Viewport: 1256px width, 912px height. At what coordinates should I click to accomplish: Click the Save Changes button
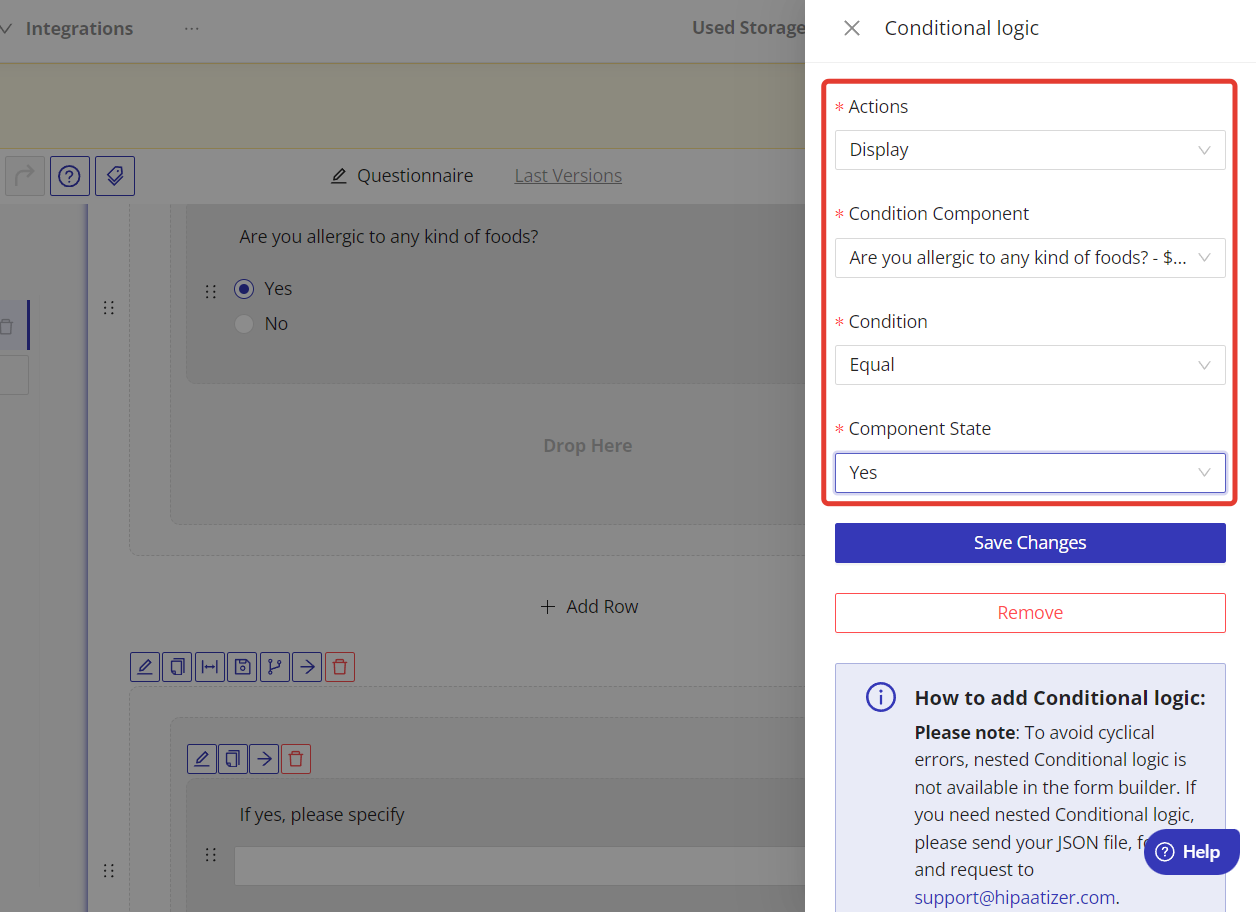pos(1029,543)
